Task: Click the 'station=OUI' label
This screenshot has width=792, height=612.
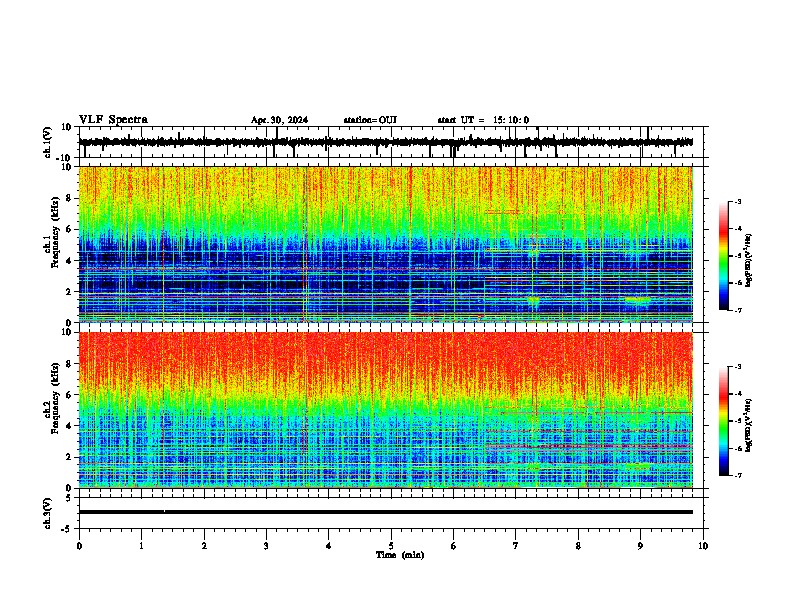Action: pos(370,120)
